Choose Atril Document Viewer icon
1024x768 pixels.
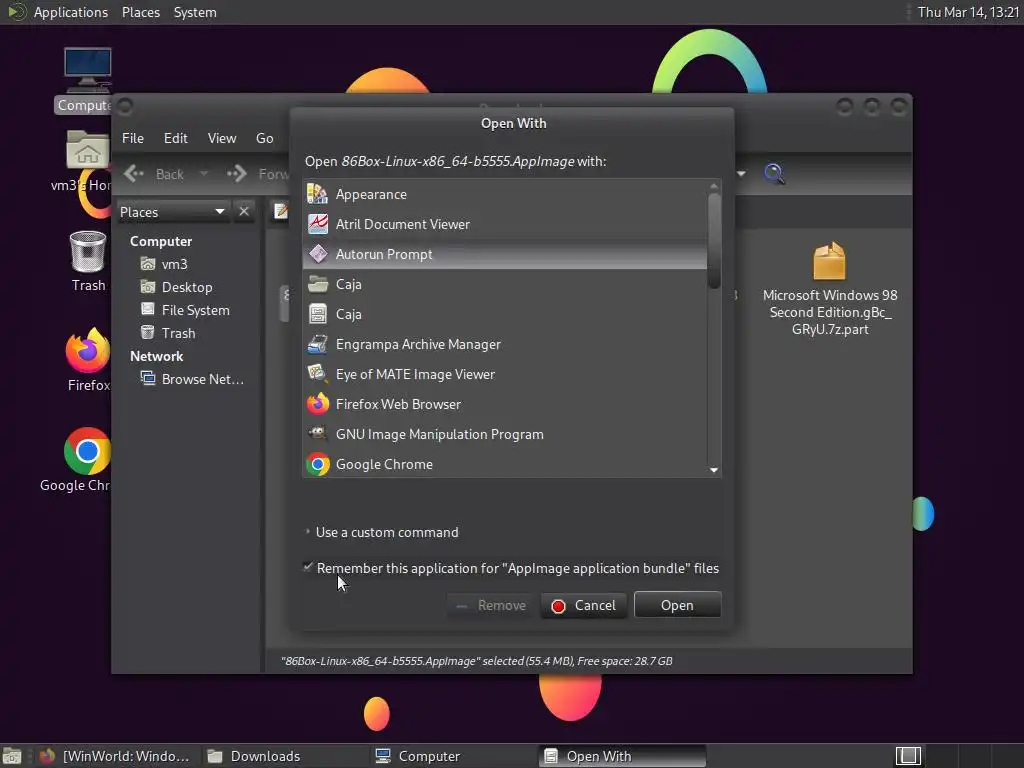pyautogui.click(x=318, y=224)
